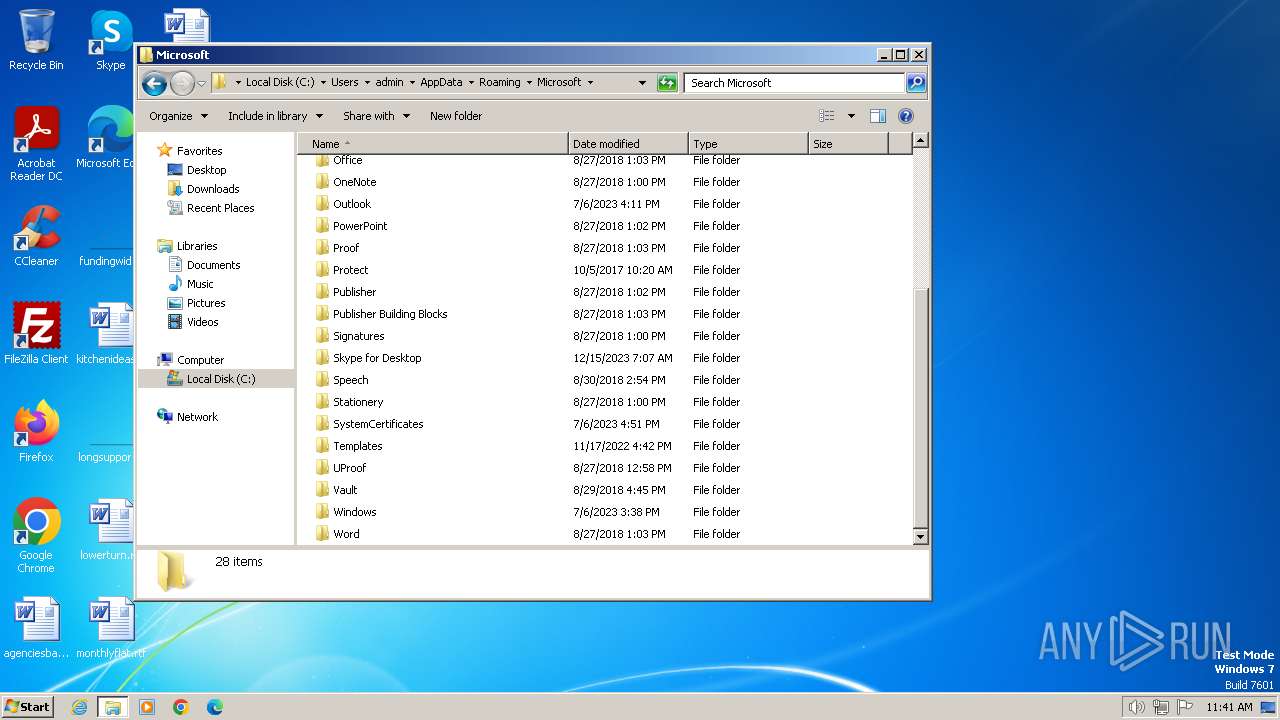
Task: Select the Videos library
Action: click(x=202, y=322)
